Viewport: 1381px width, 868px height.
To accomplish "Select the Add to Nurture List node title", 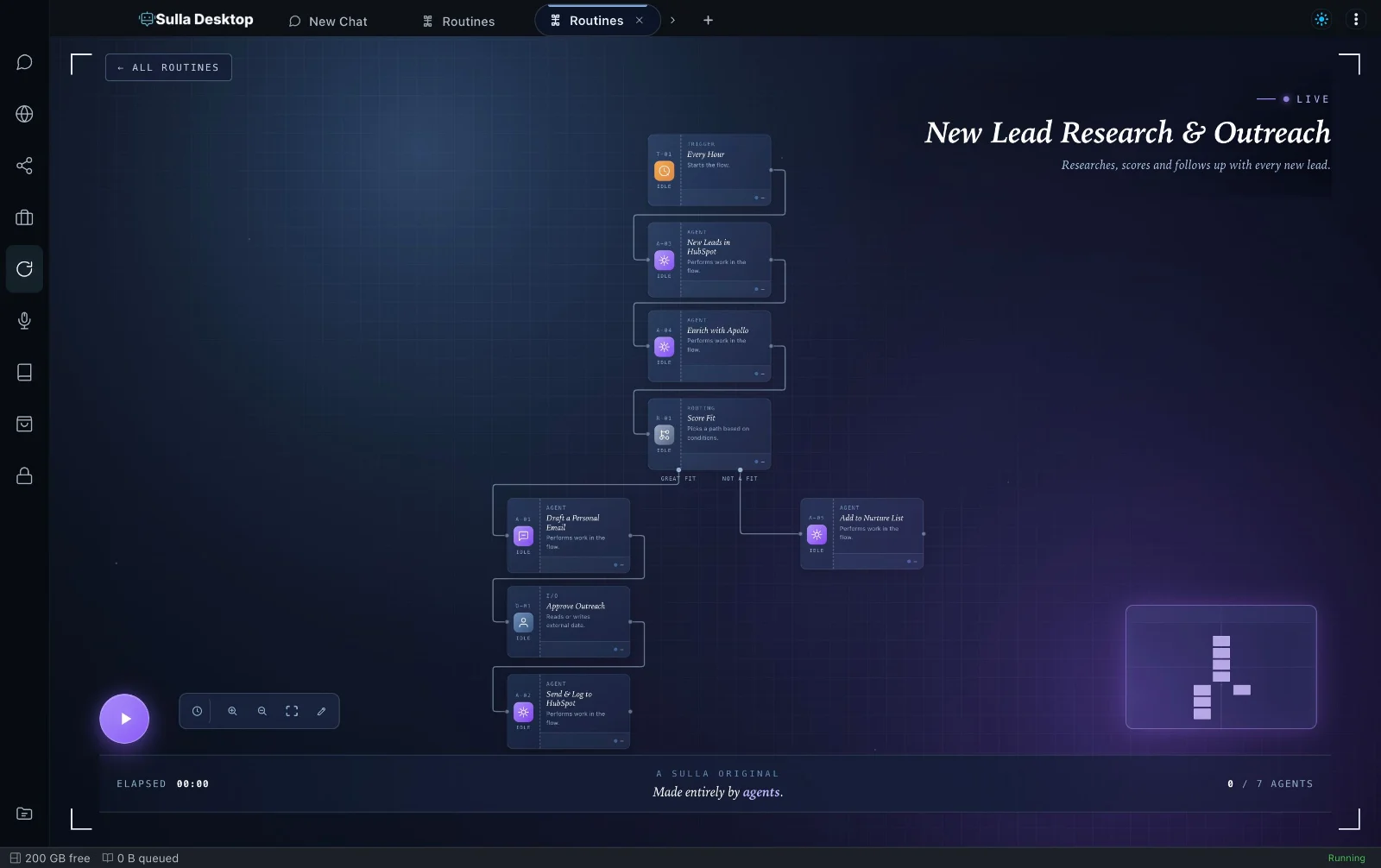I will (x=871, y=519).
